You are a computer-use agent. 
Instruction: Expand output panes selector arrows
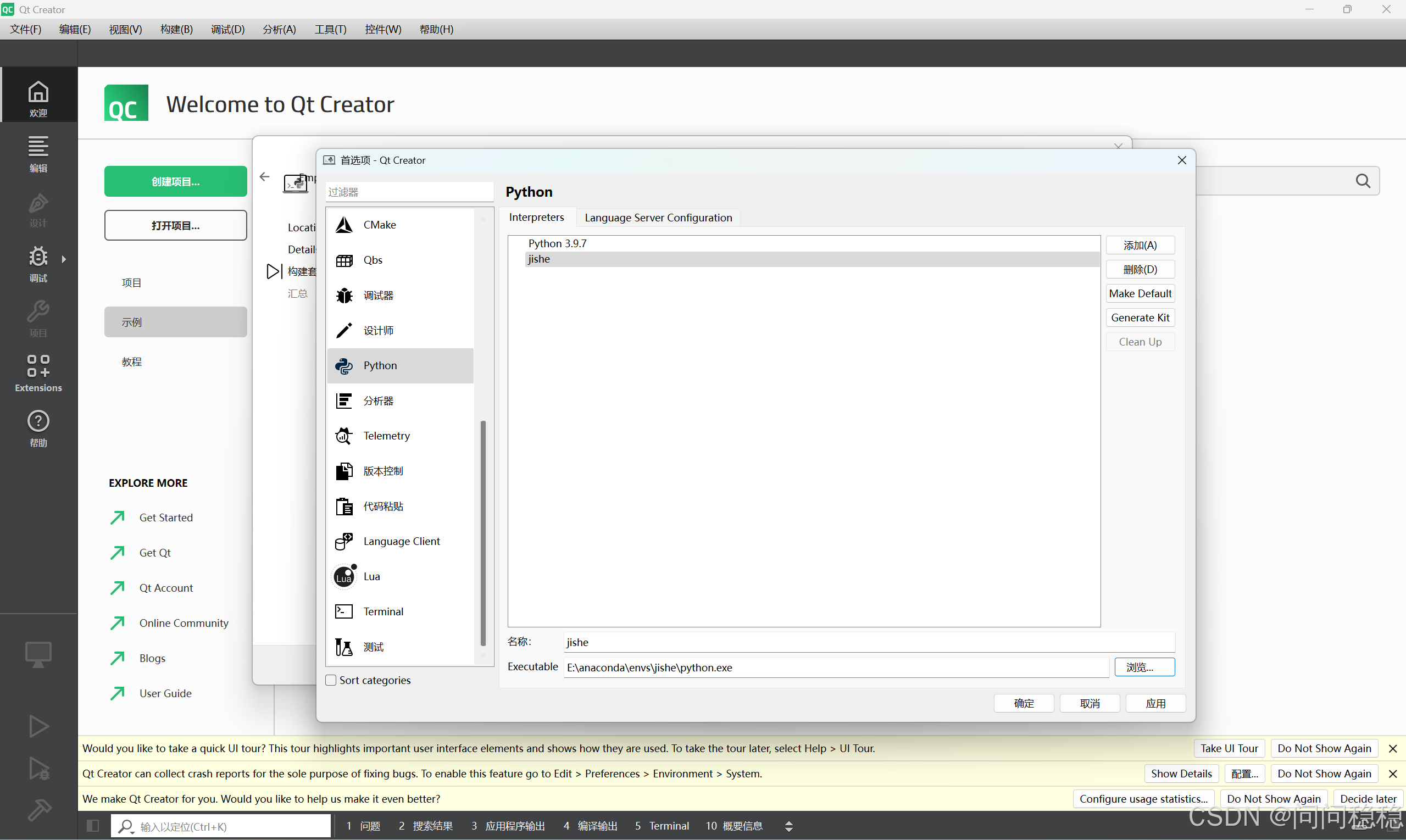[788, 826]
